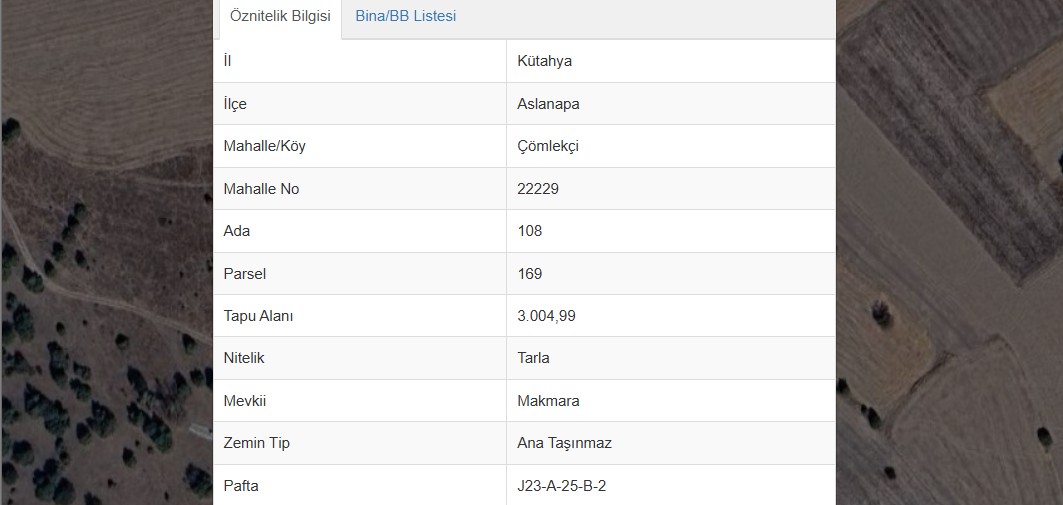The image size is (1063, 505).
Task: Select the Zemin Tip value Ana Taşınmaz
Action: [564, 443]
